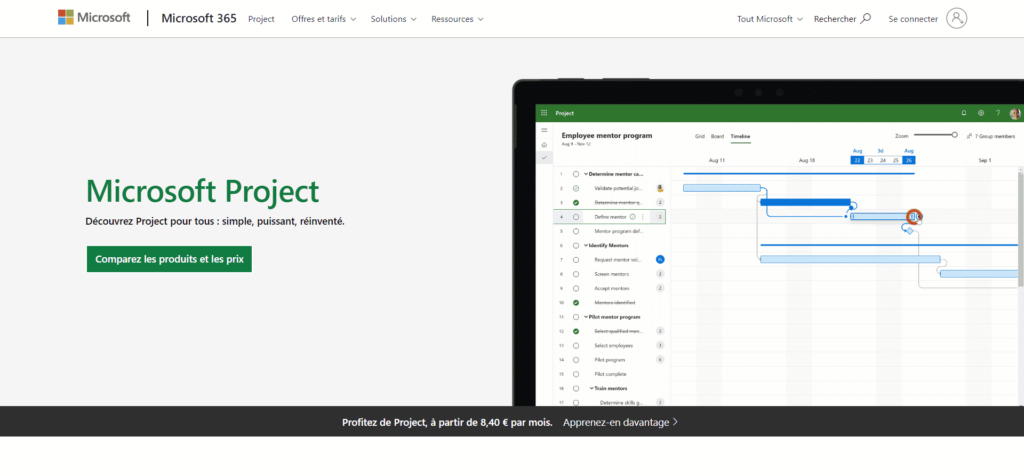1024x476 pixels.
Task: Open the settings gear in Project header
Action: click(981, 113)
